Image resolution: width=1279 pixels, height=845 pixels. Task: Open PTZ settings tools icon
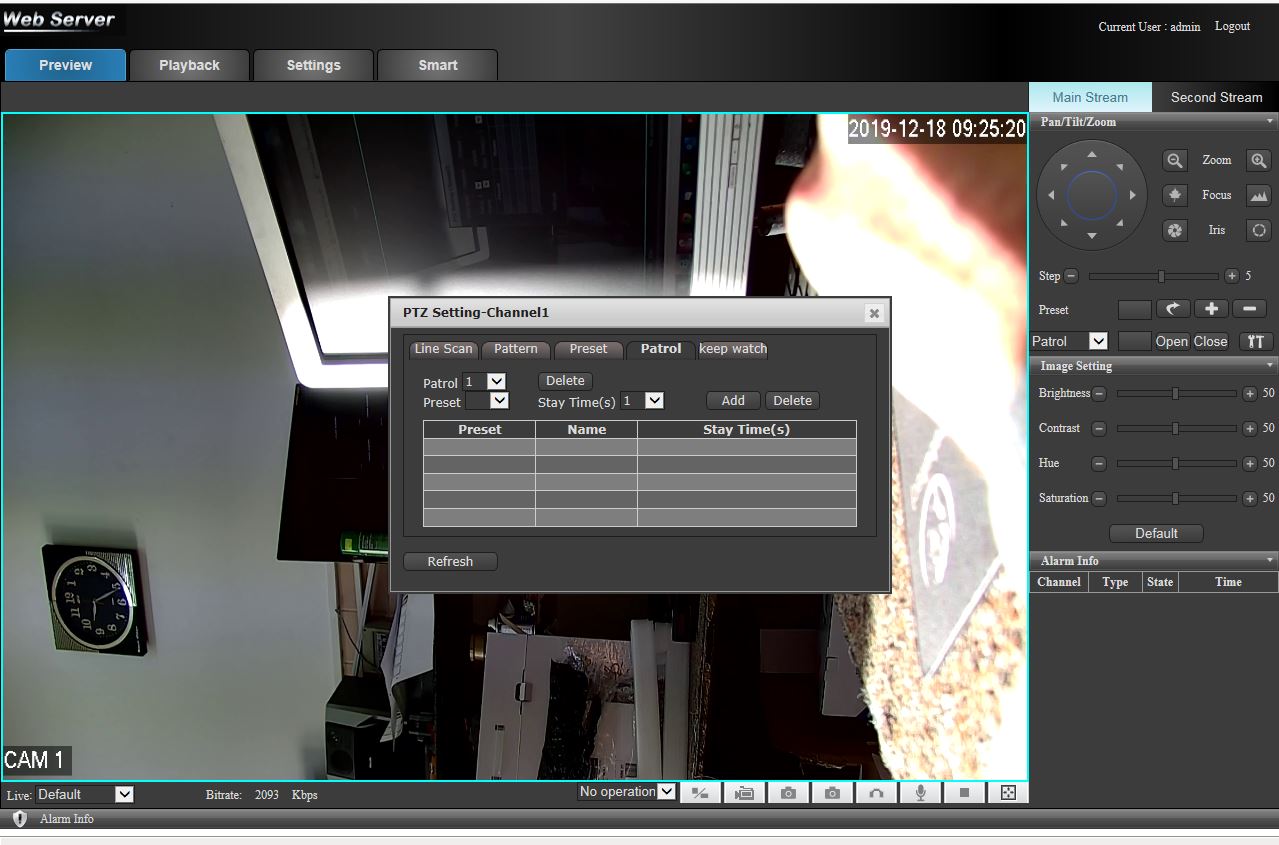(x=1257, y=341)
